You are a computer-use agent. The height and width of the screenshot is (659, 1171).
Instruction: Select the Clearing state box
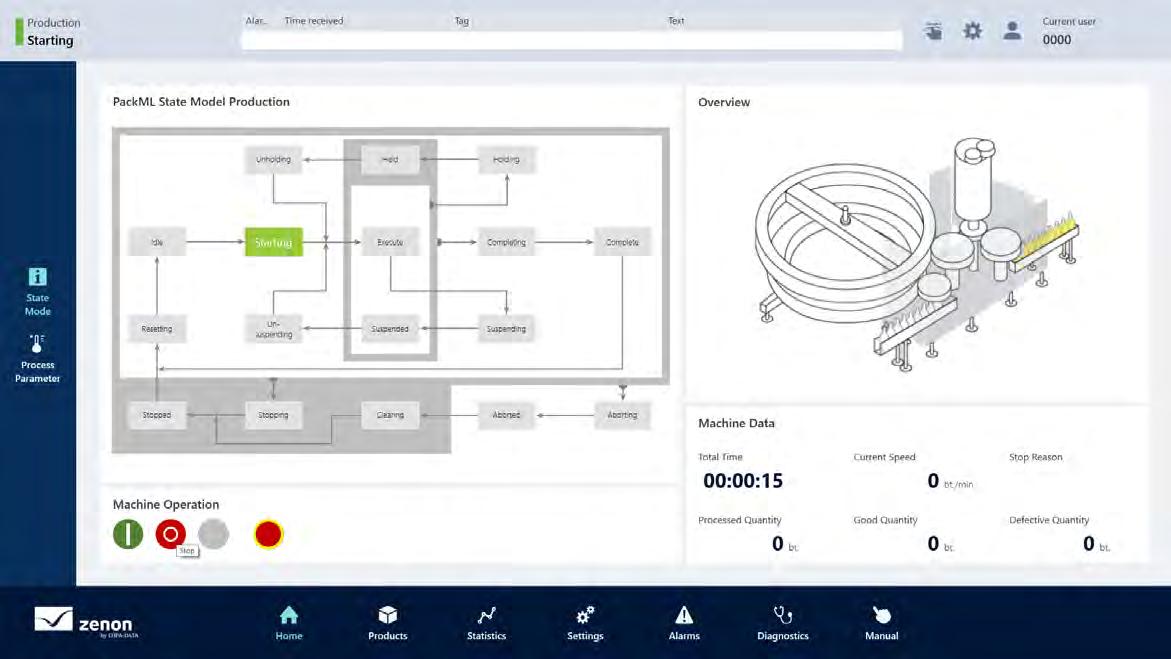tap(390, 415)
